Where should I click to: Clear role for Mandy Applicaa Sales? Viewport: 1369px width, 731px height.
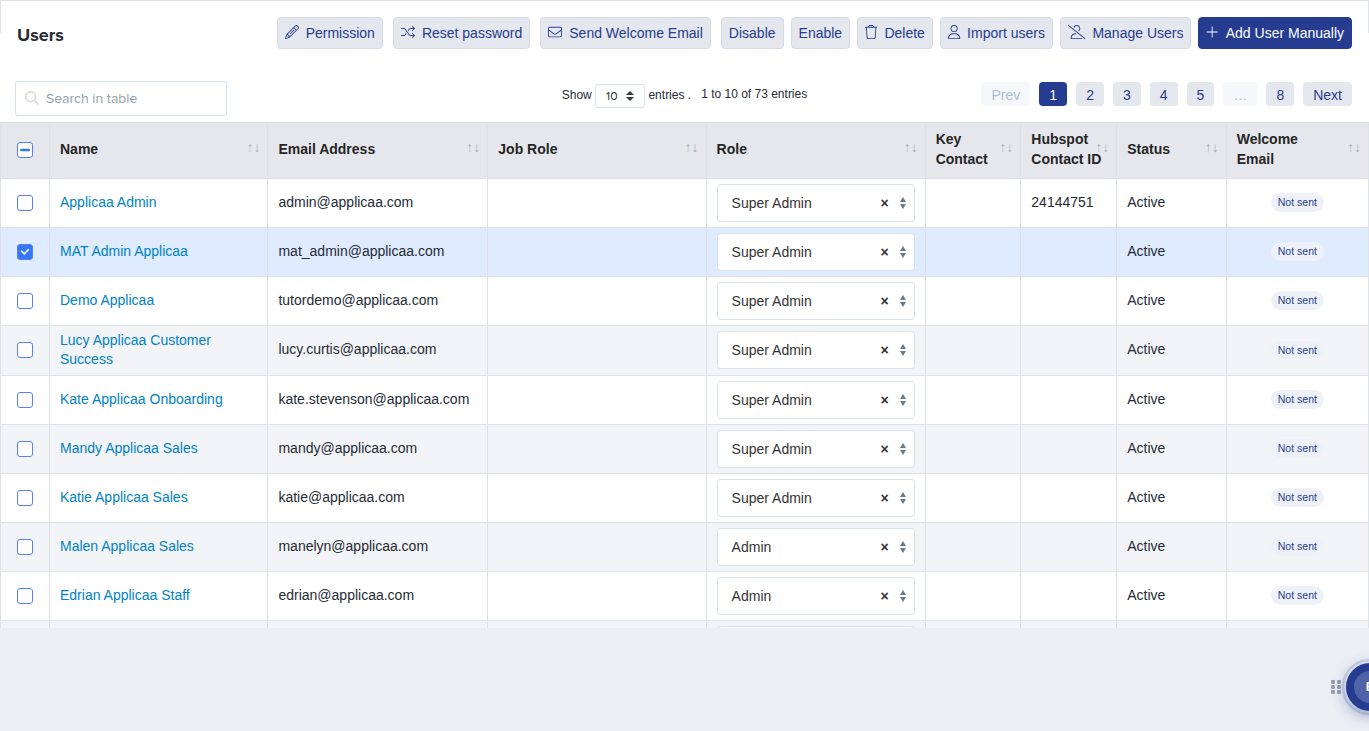884,449
